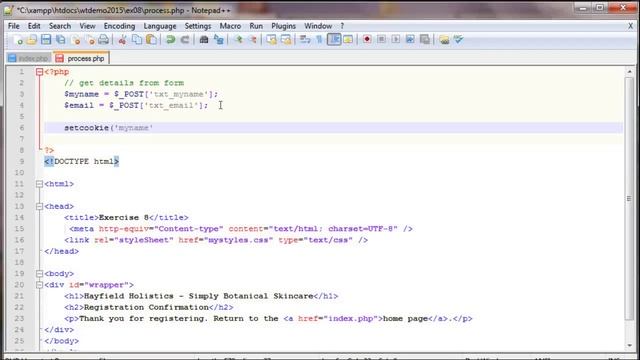
Task: Click the Close All documents icon
Action: (90, 40)
